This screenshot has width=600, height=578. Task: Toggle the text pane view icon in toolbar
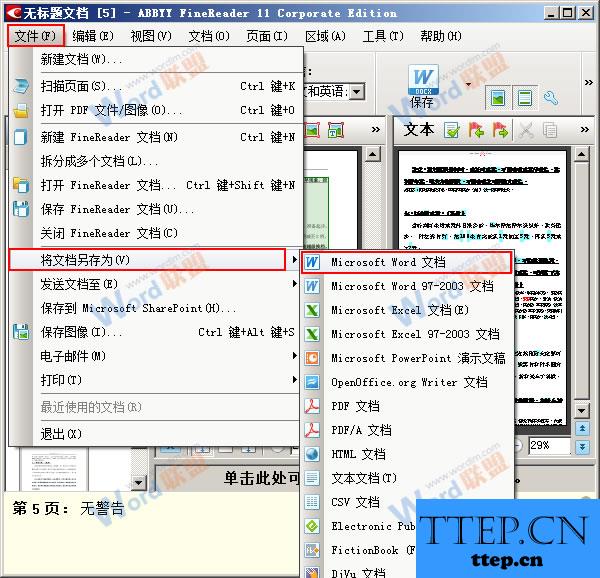point(524,98)
